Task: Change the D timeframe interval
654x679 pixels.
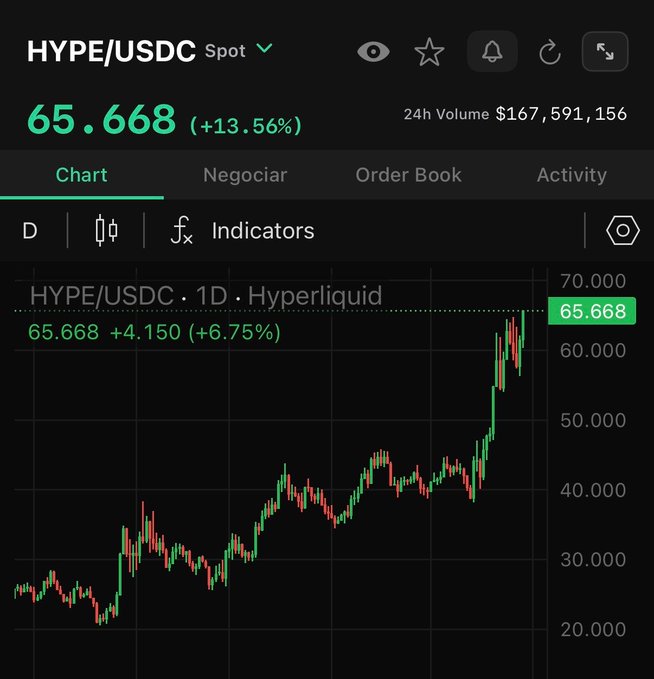Action: point(30,231)
